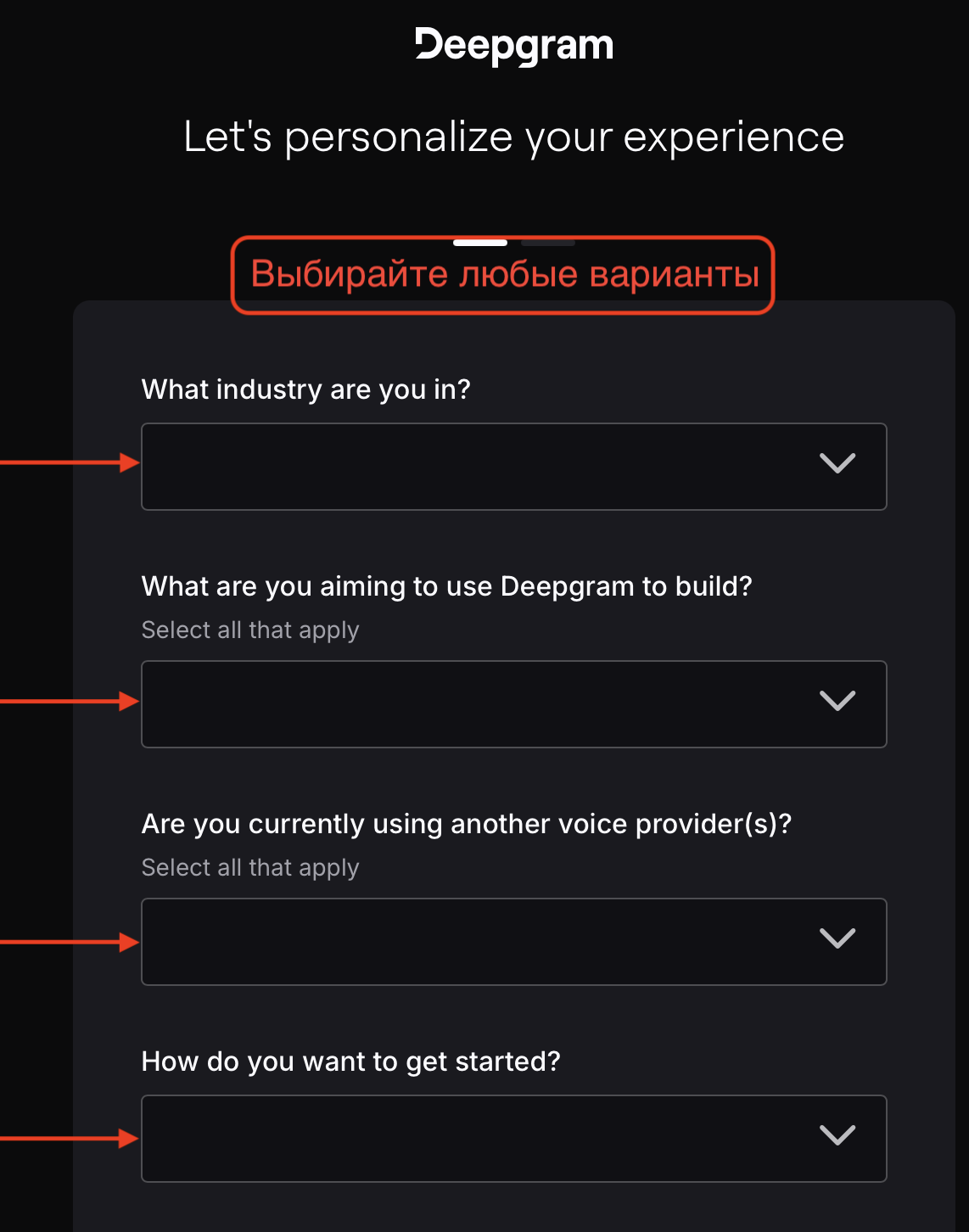
Task: Select the gray progress indicator segment
Action: click(547, 242)
